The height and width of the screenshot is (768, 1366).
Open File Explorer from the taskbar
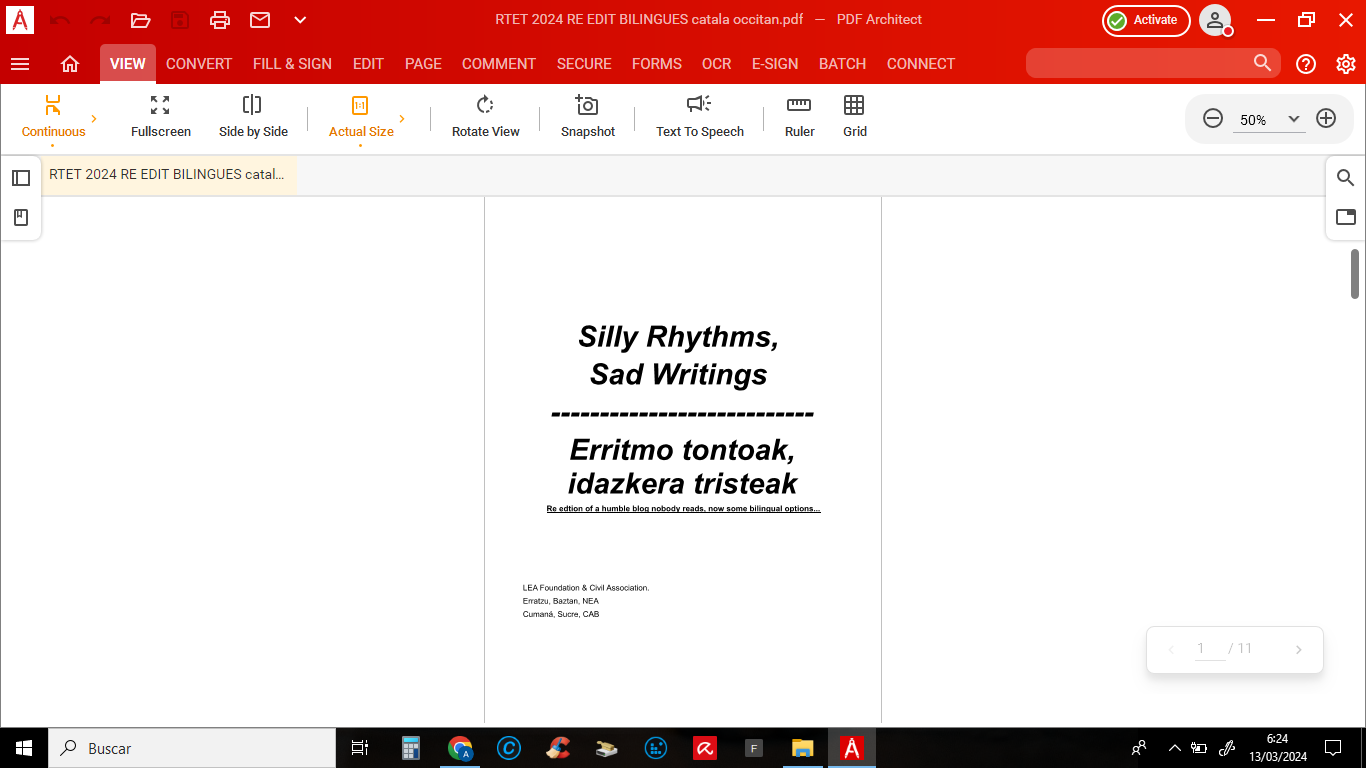click(x=803, y=748)
